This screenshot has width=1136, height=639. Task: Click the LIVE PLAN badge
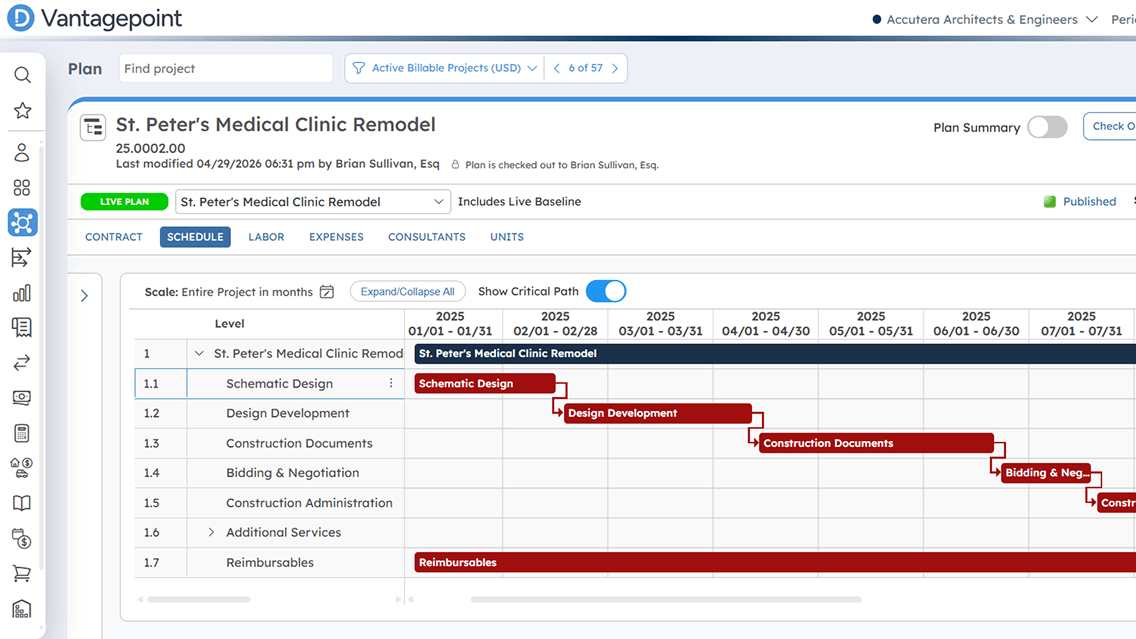pos(125,201)
